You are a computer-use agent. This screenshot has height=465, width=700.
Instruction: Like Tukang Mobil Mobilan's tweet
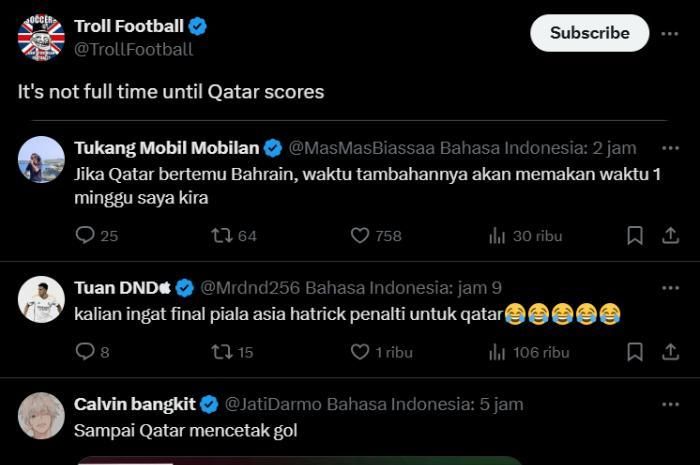point(360,236)
